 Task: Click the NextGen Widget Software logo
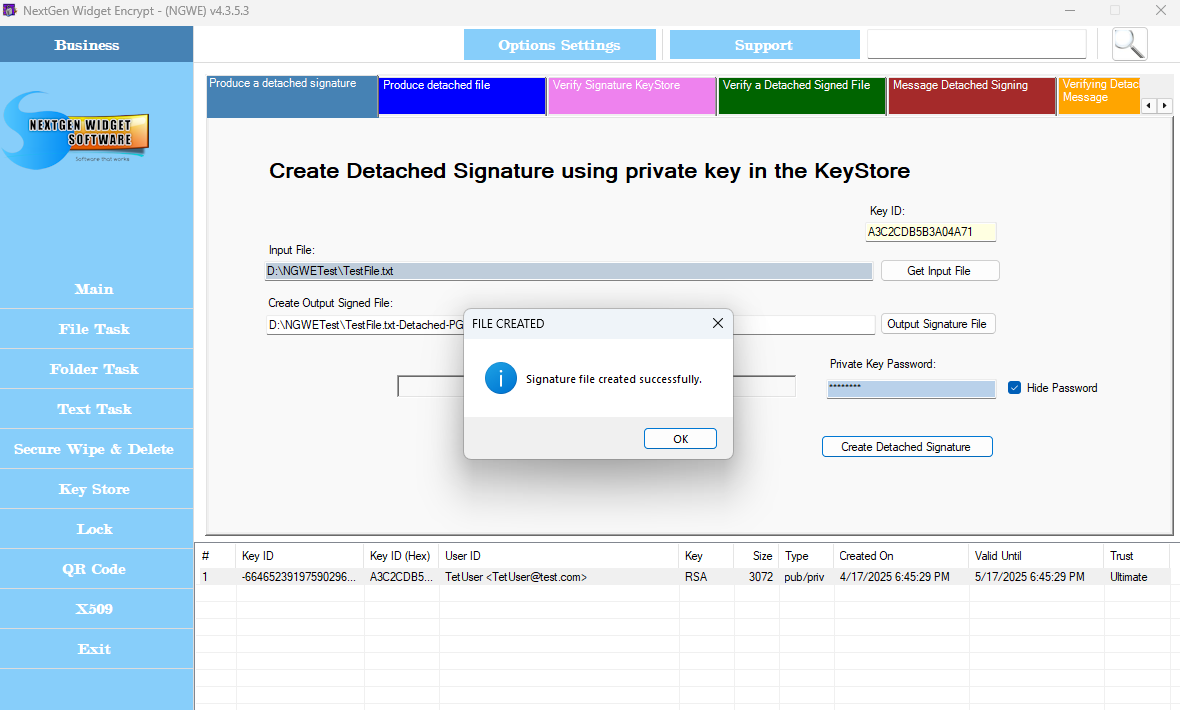(x=76, y=131)
